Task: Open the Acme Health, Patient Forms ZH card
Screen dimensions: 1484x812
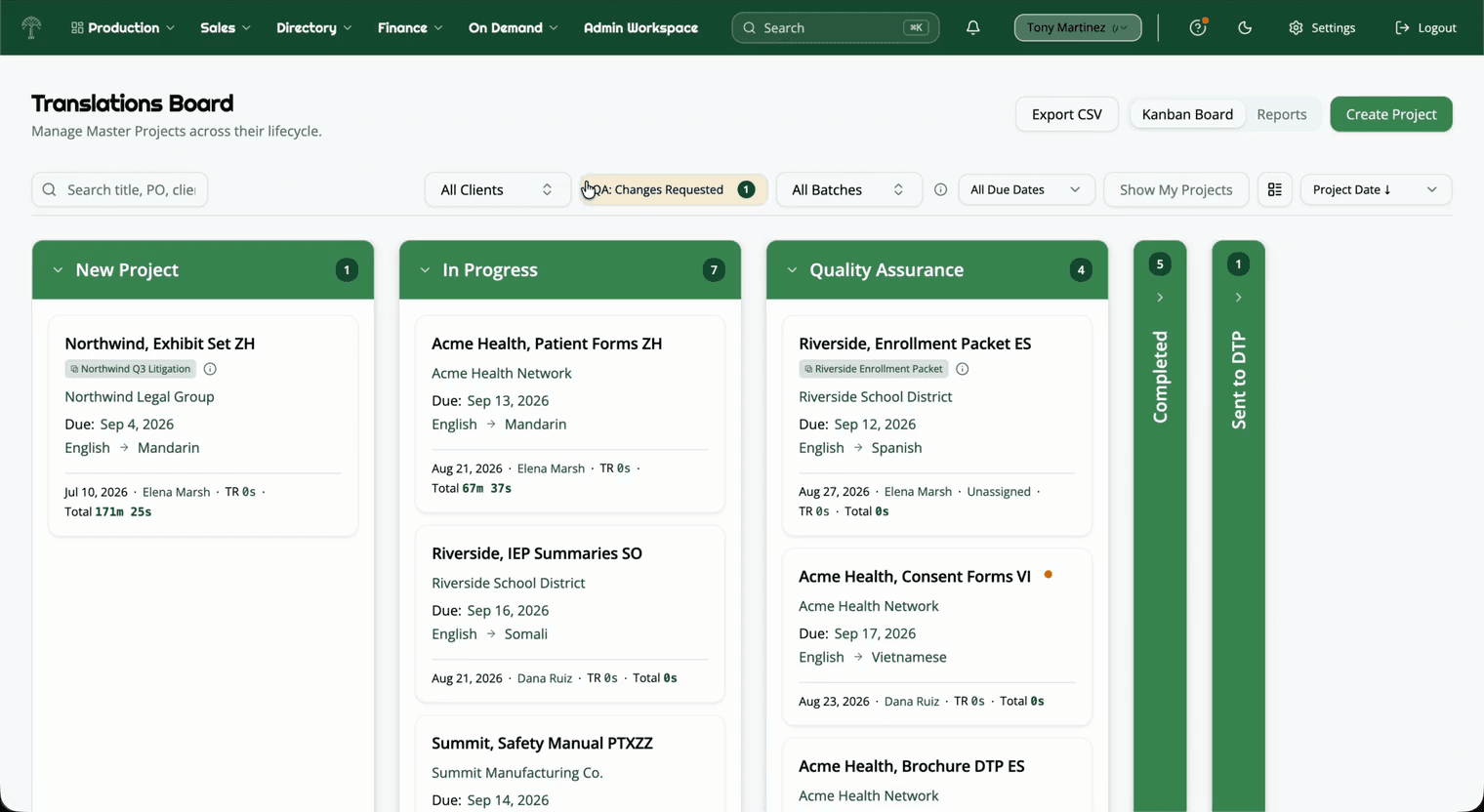Action: coord(570,414)
